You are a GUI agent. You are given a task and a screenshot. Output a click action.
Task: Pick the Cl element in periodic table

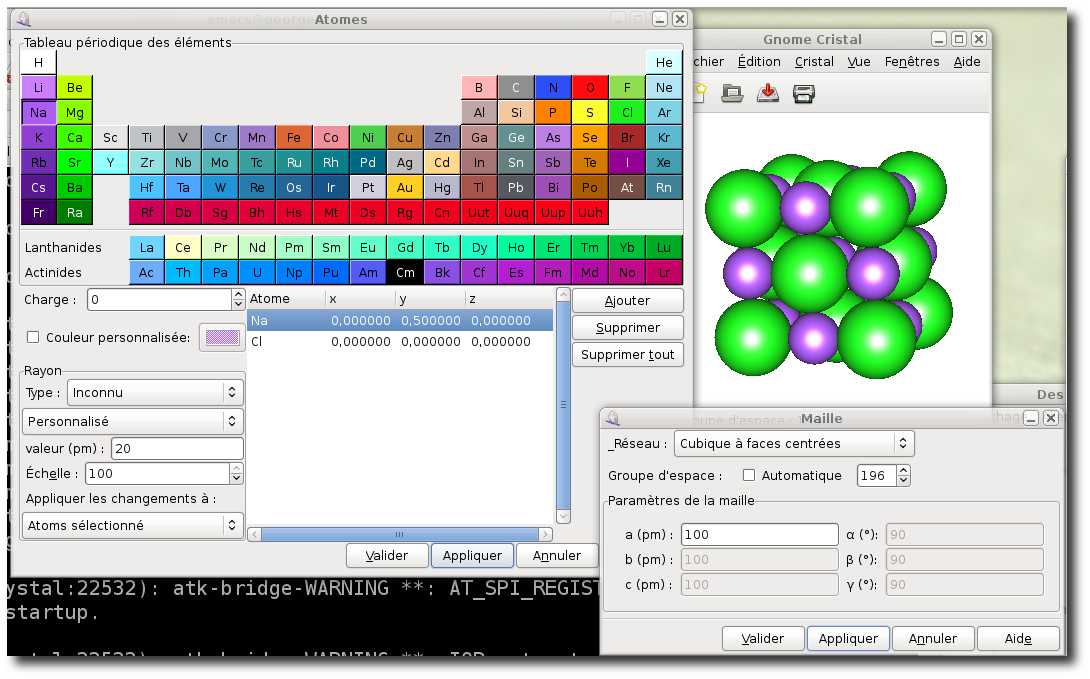pyautogui.click(x=627, y=113)
